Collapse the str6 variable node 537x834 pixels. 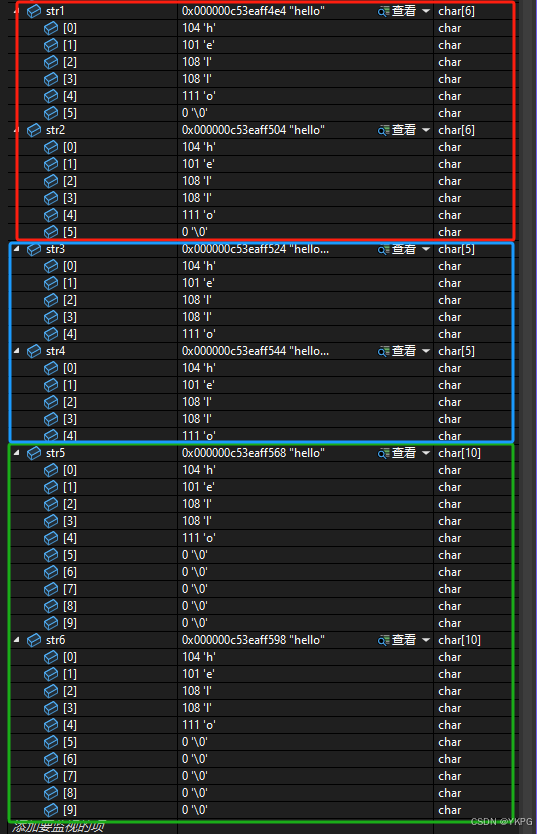point(16,639)
